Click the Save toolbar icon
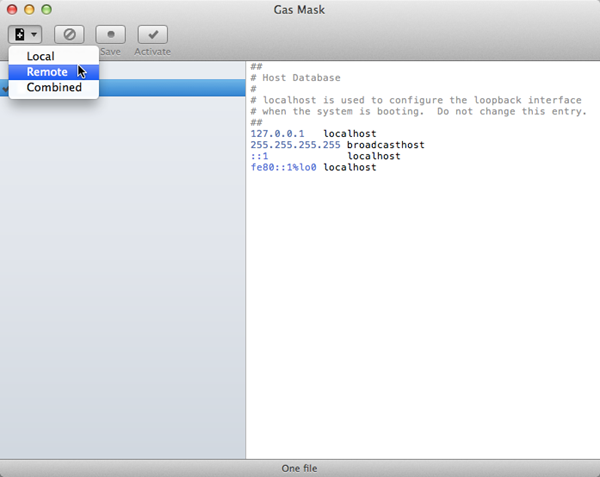Screen dimensions: 600x477 pyautogui.click(x=111, y=35)
